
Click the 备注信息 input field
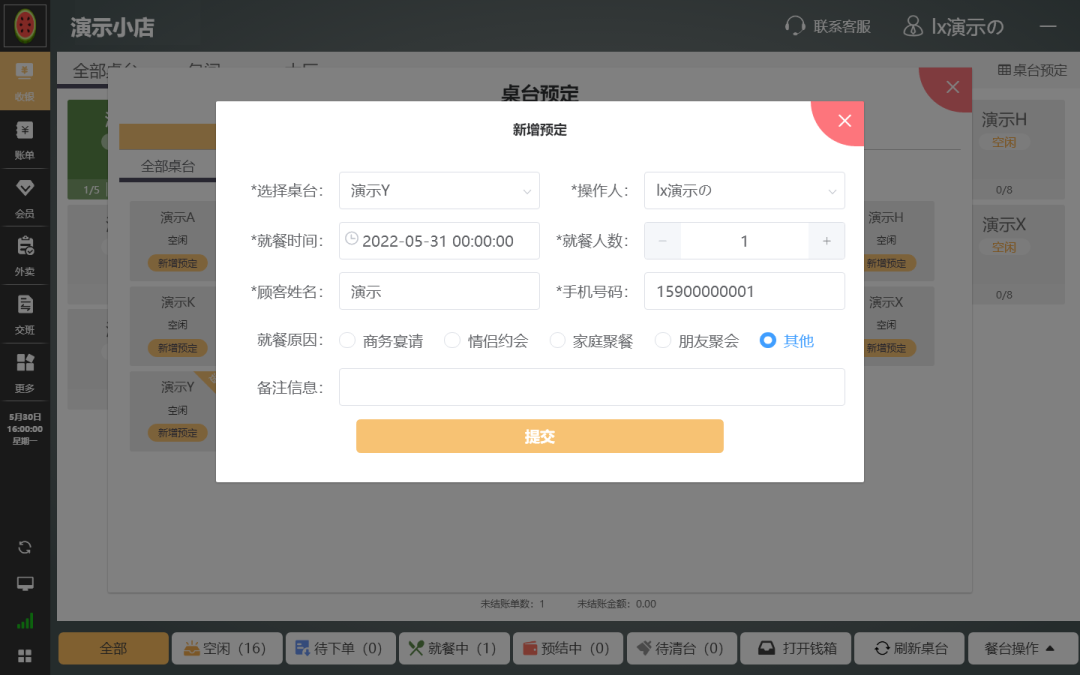click(592, 387)
